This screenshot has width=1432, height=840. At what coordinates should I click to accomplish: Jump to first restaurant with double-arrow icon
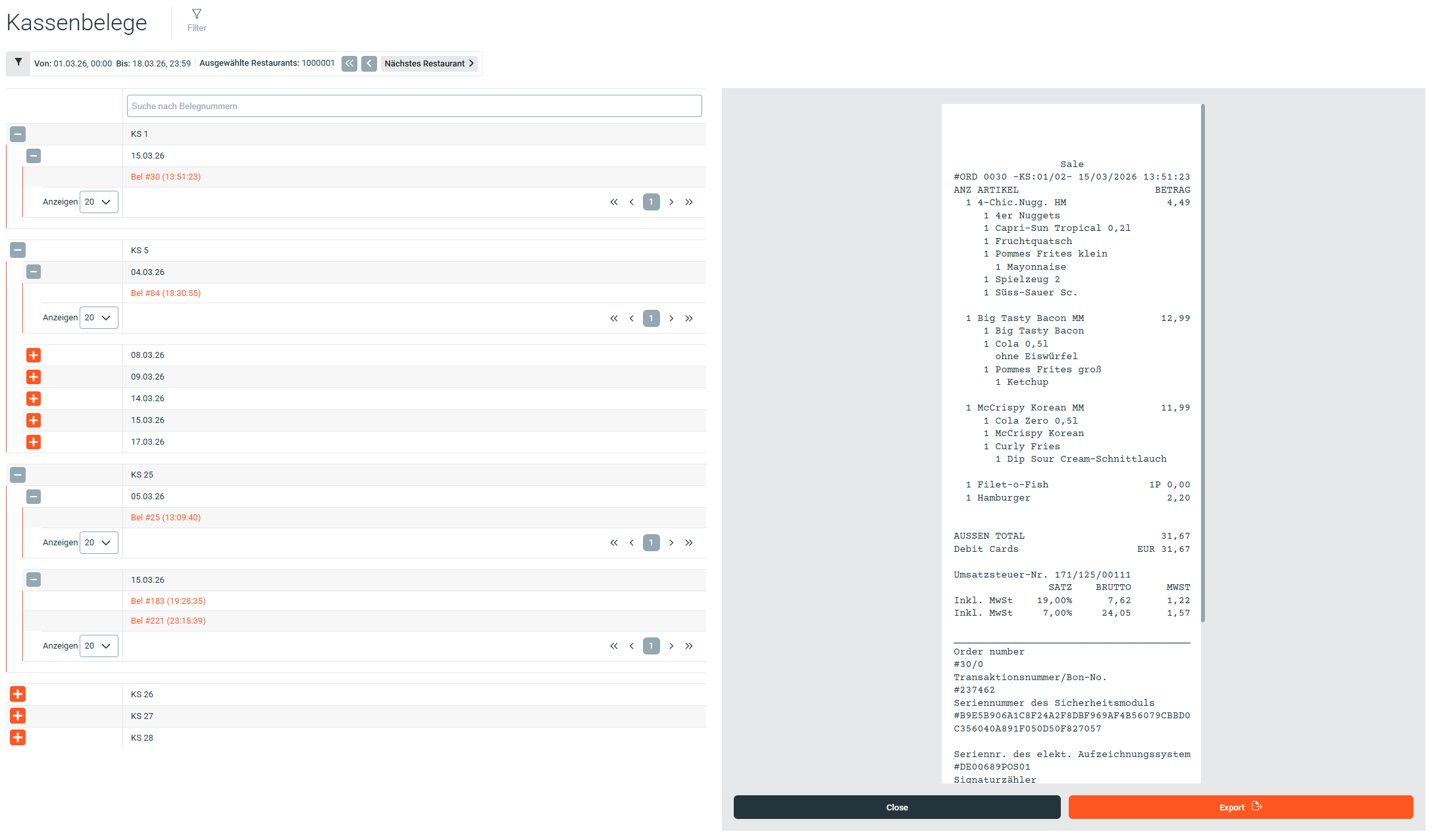(349, 63)
